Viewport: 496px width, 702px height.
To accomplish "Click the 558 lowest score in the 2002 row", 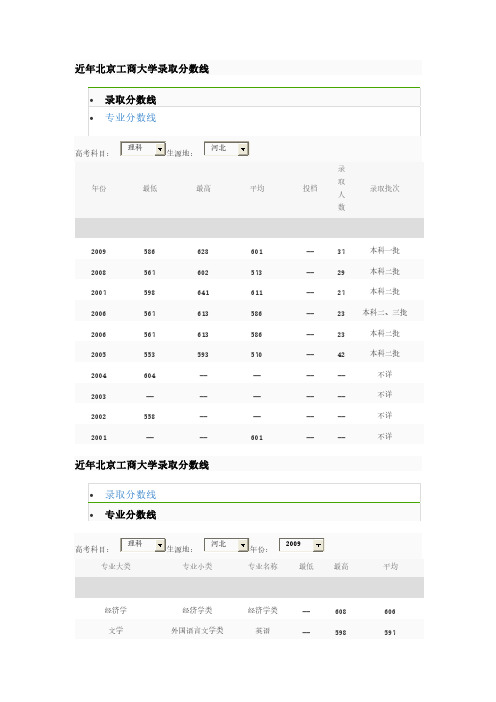I will (150, 417).
